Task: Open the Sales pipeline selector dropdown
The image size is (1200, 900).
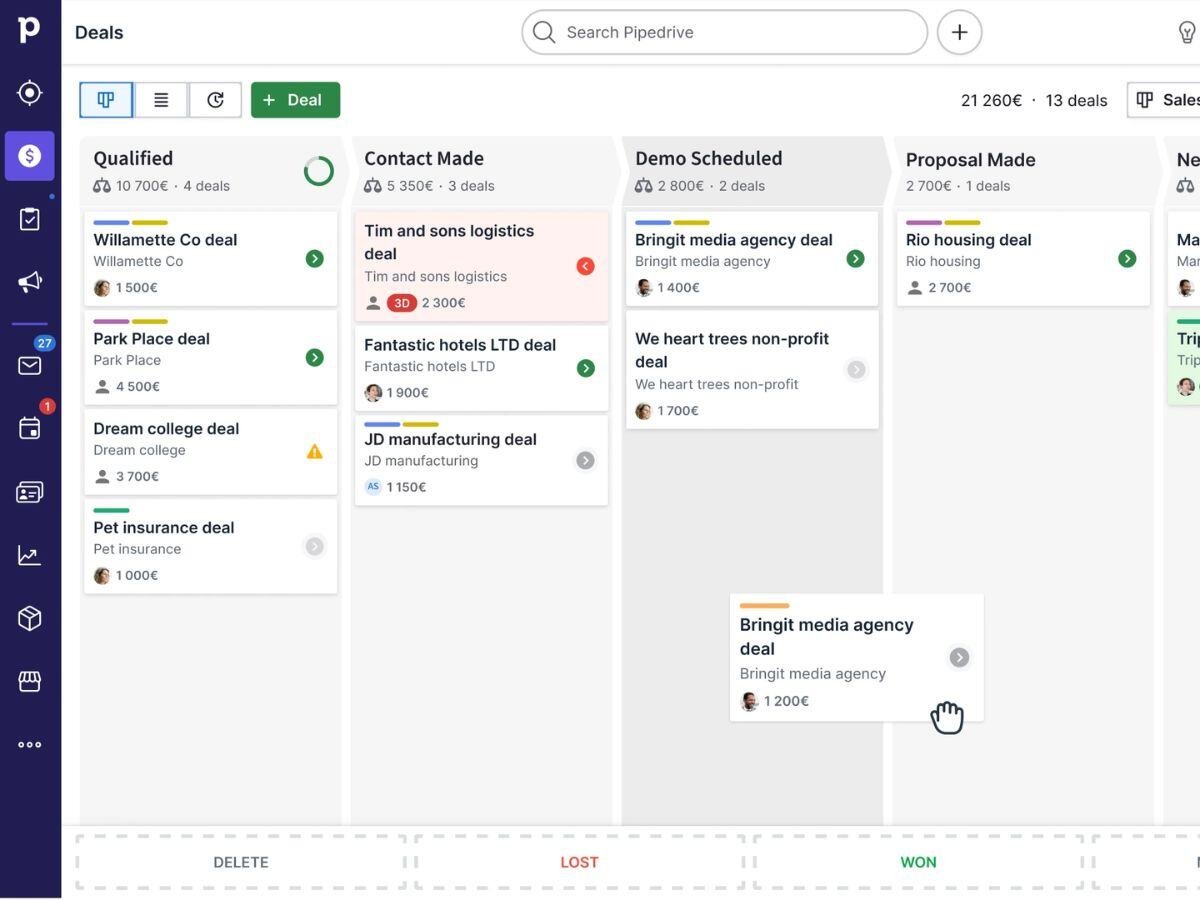Action: pyautogui.click(x=1164, y=100)
